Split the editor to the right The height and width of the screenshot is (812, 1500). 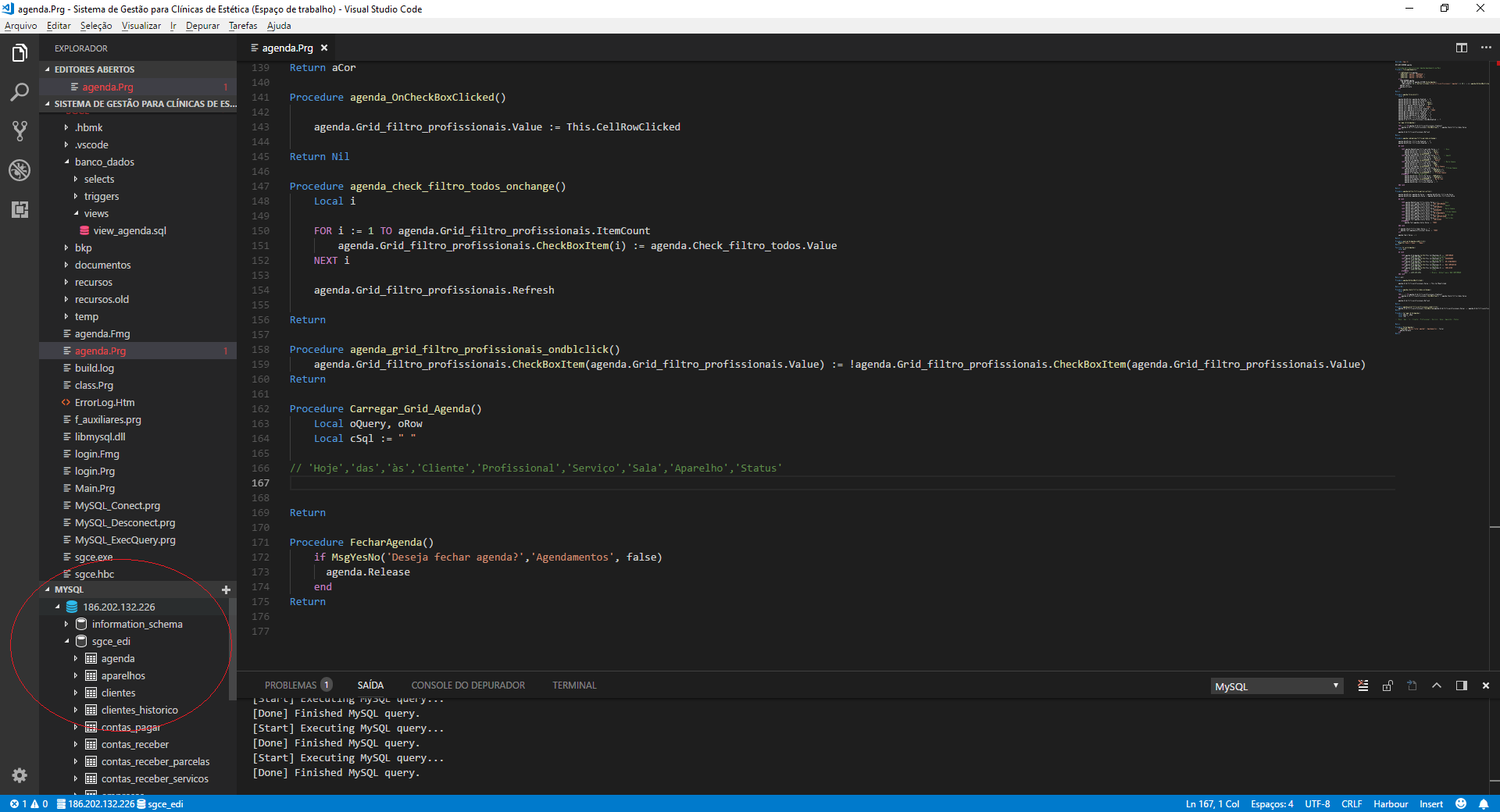click(x=1461, y=48)
